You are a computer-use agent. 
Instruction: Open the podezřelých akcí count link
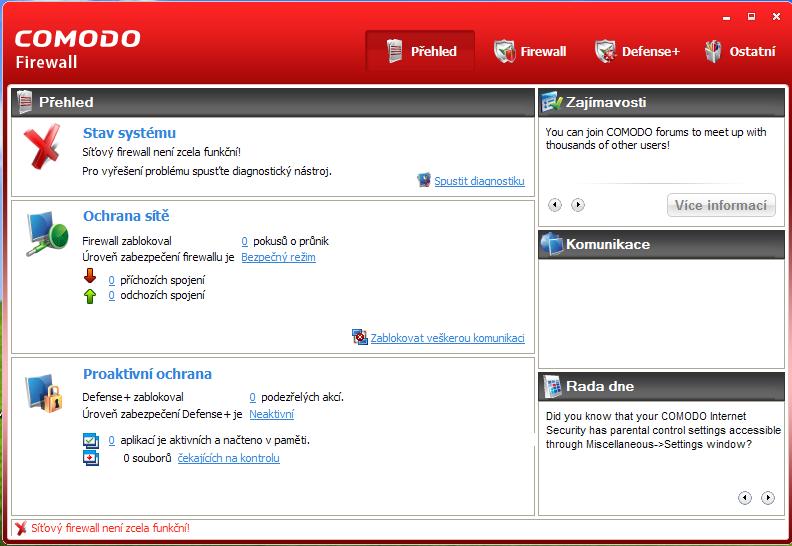[253, 398]
